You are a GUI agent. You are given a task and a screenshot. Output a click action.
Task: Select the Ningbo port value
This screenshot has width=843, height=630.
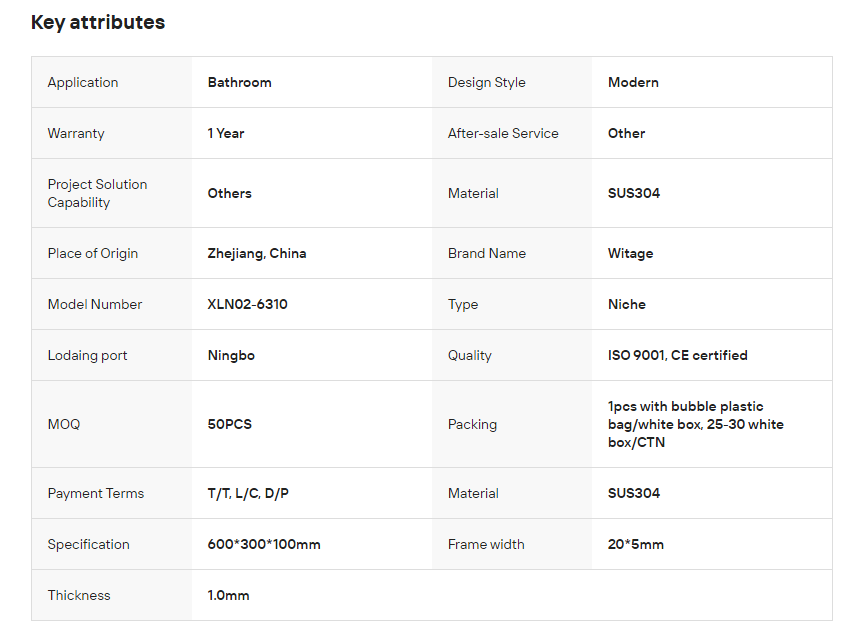(x=231, y=355)
